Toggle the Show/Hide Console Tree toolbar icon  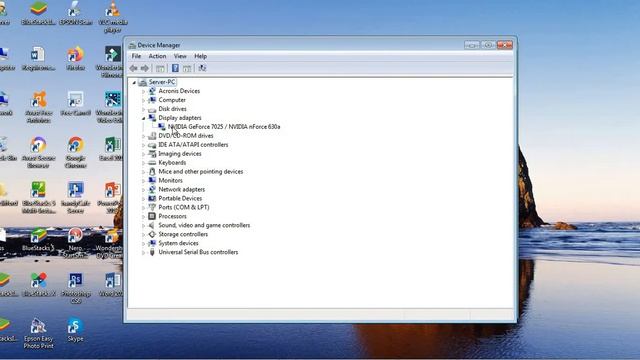click(x=160, y=68)
